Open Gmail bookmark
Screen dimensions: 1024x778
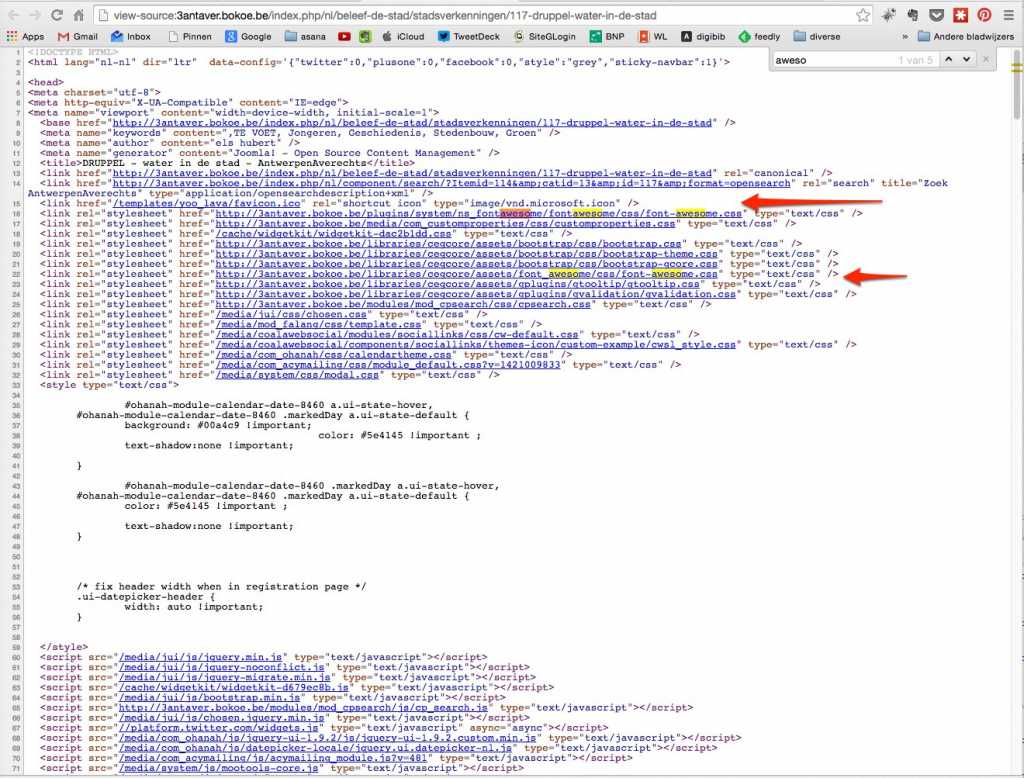click(x=78, y=37)
